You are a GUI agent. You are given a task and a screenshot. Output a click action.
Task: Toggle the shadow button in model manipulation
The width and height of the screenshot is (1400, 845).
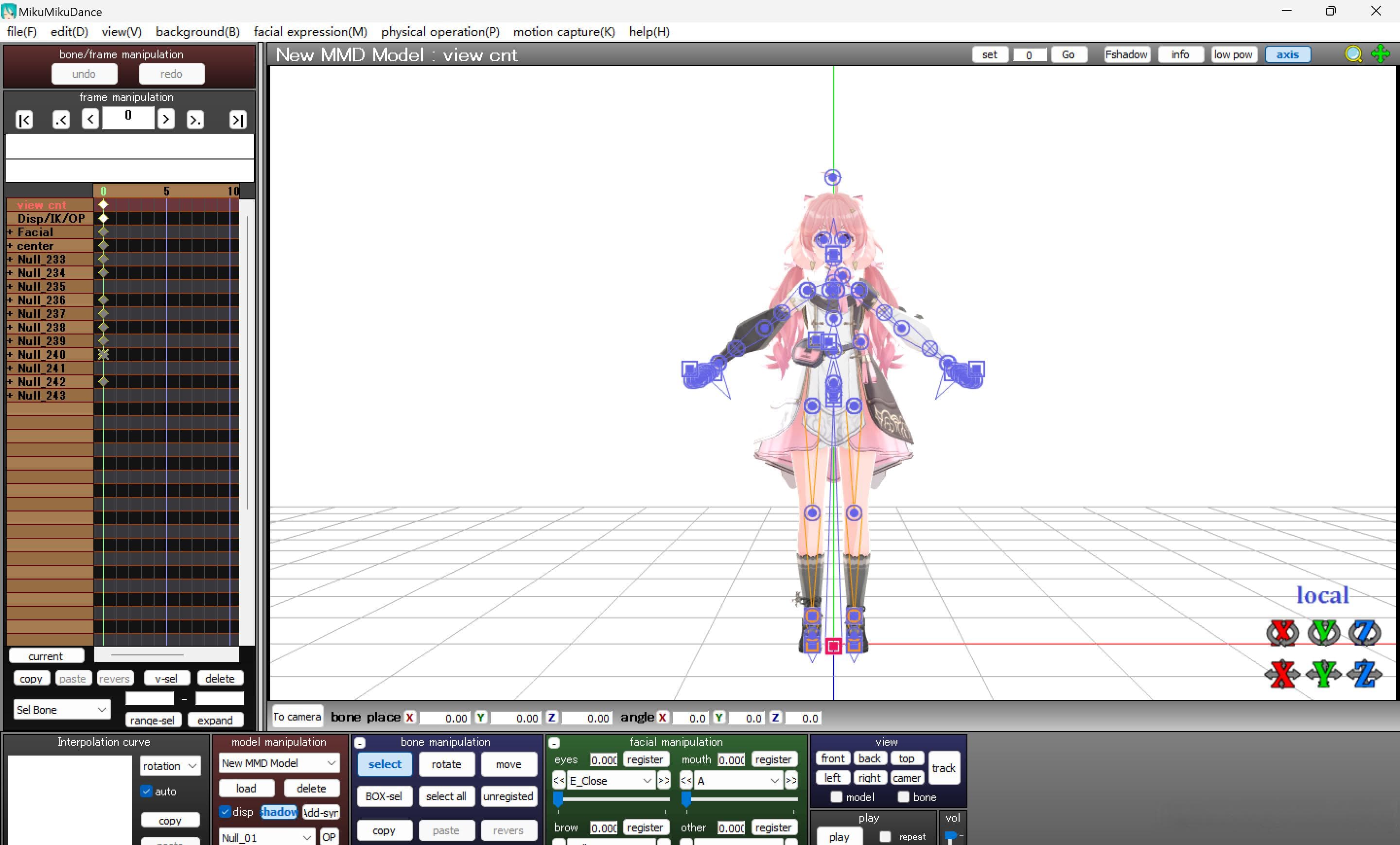click(x=279, y=812)
